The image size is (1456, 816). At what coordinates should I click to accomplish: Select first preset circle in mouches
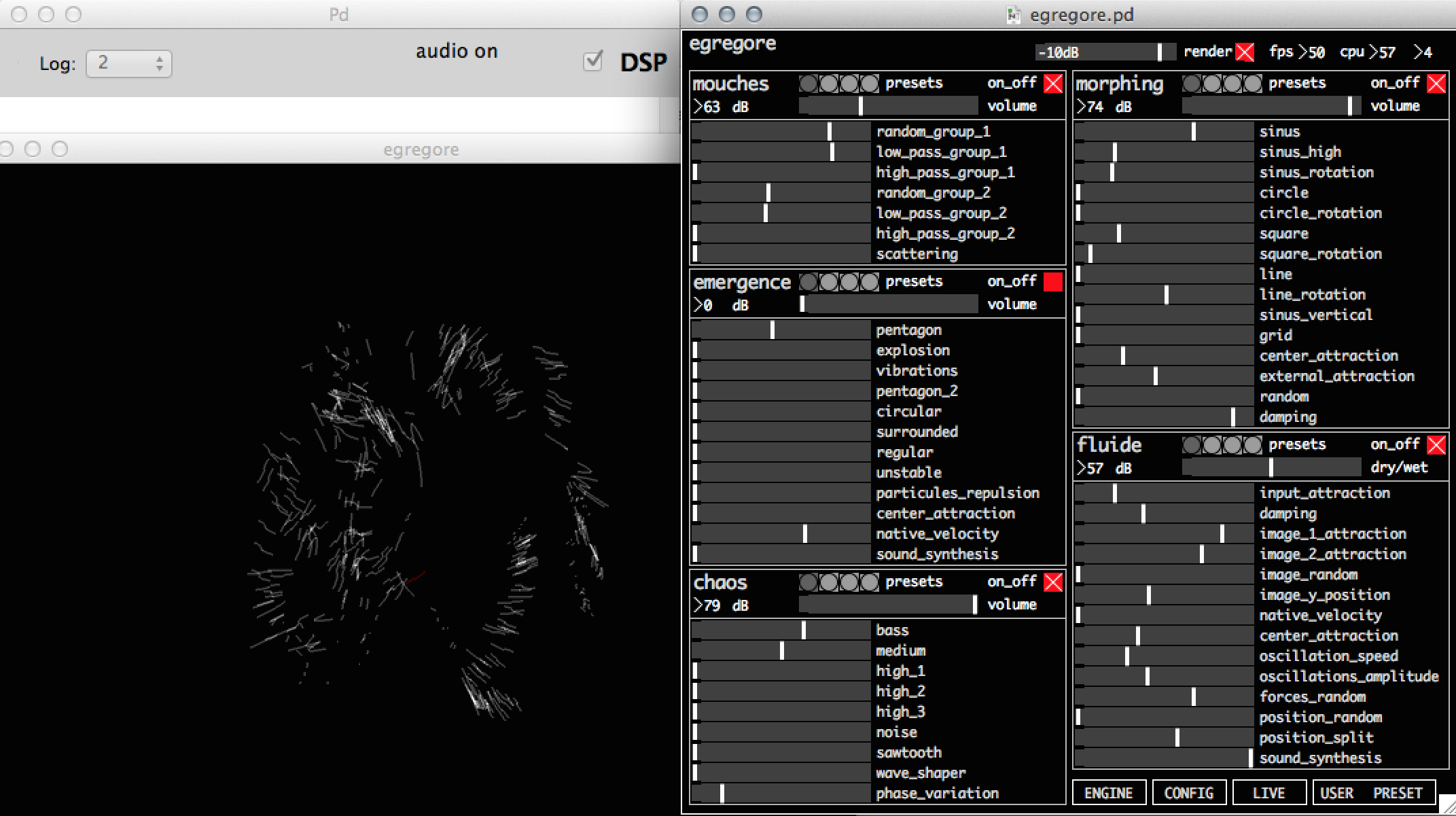[x=809, y=84]
